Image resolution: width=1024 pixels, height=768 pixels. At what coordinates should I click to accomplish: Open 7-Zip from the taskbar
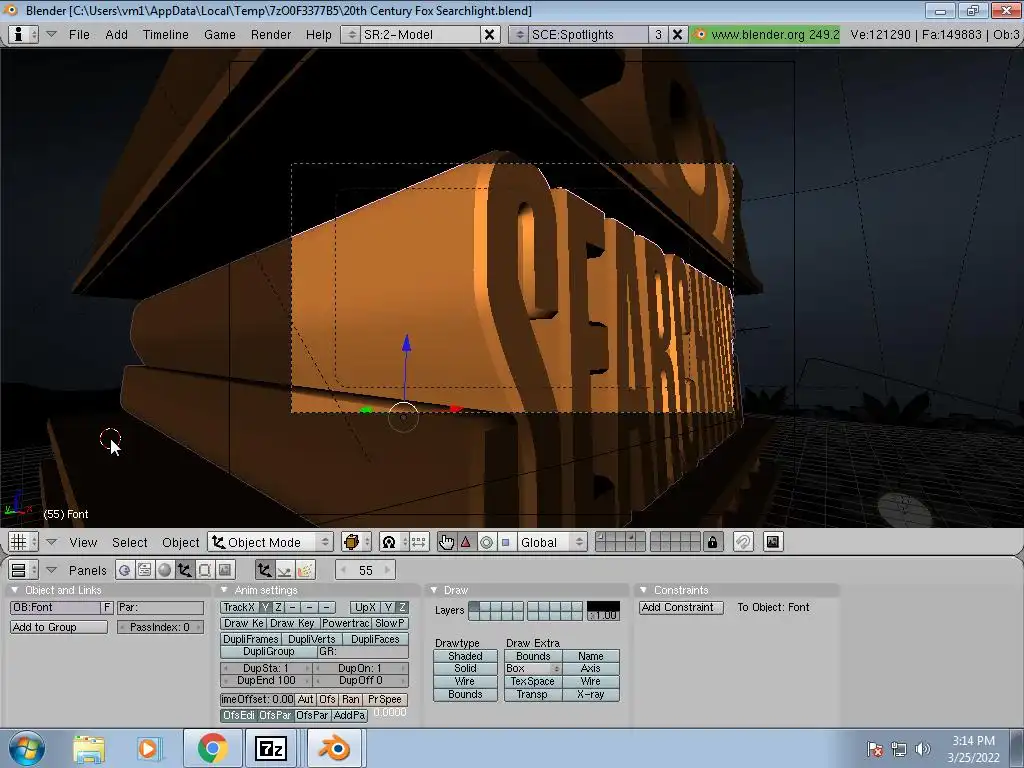click(271, 748)
